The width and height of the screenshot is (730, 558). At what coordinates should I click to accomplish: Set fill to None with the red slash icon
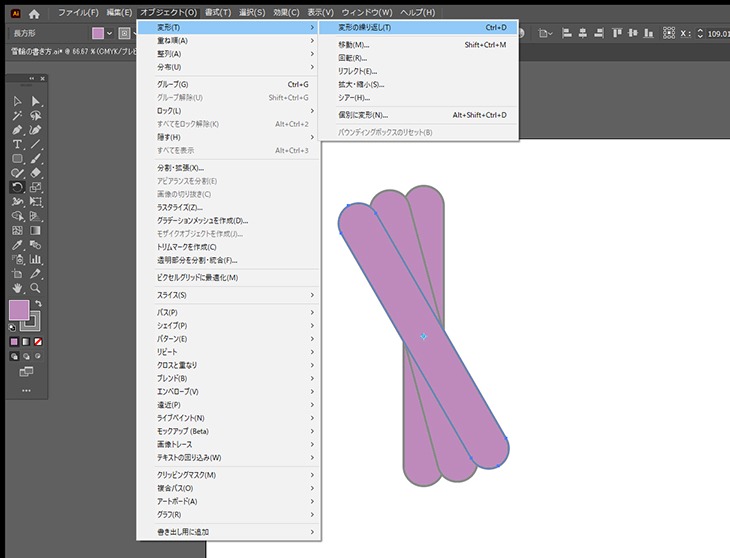[38, 342]
